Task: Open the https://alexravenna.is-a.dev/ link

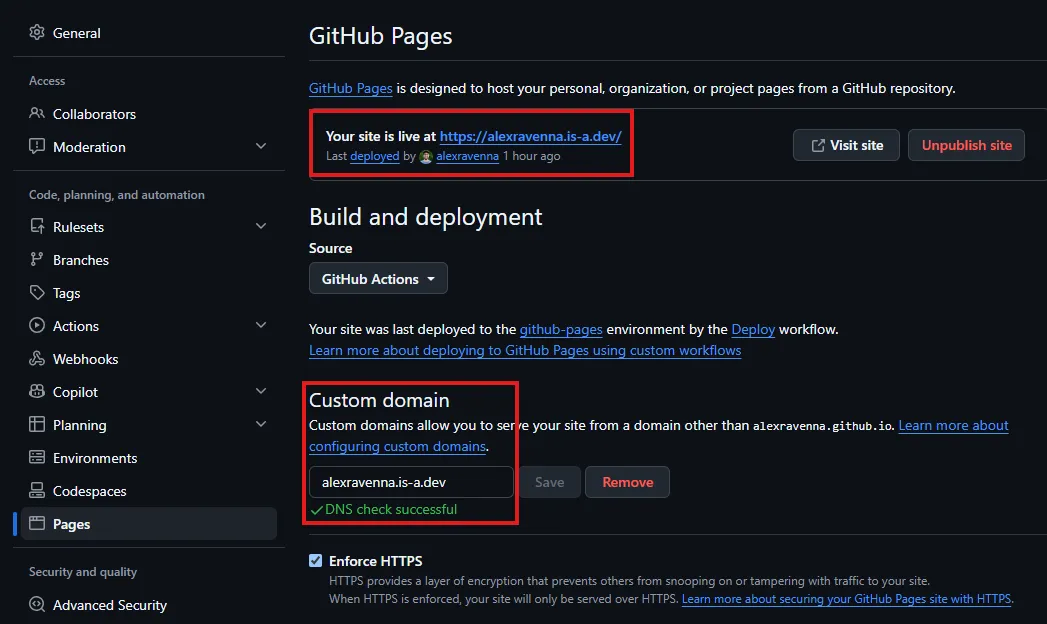Action: coord(530,136)
